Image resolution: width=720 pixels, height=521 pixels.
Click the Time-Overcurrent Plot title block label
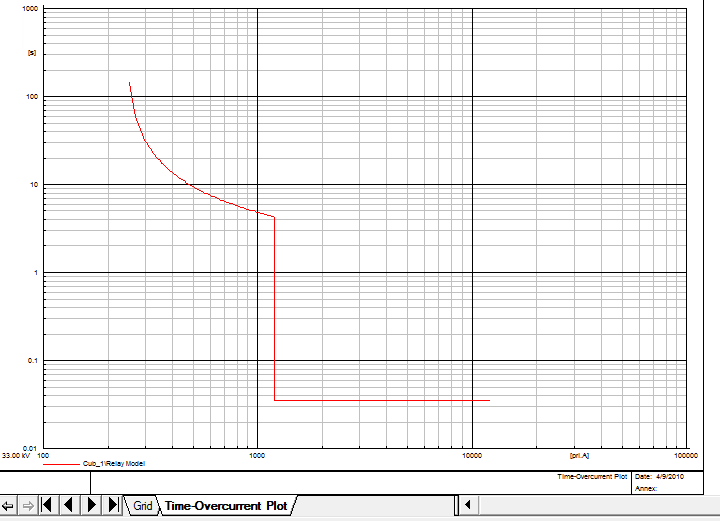click(591, 477)
